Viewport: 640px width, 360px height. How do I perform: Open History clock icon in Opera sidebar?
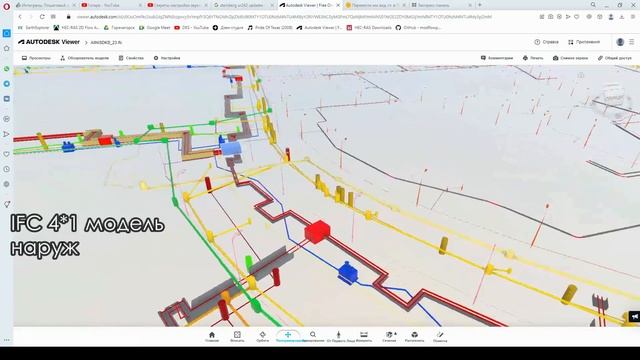tap(7, 169)
